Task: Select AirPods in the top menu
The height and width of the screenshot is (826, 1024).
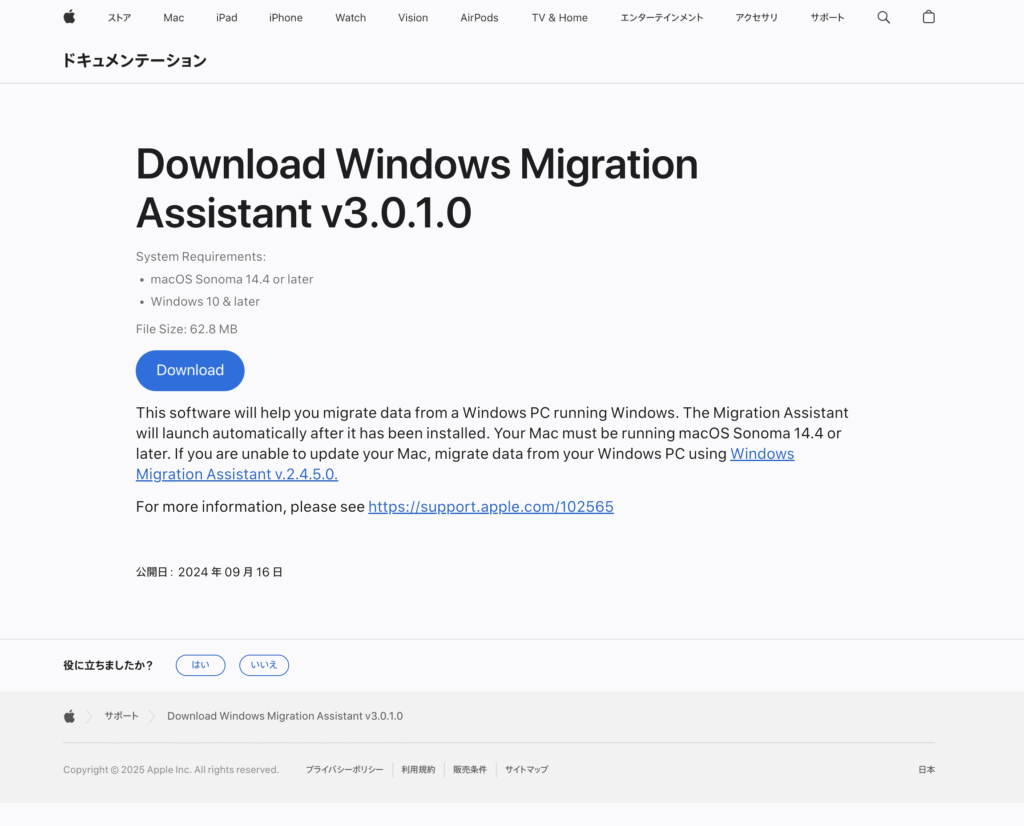Action: pos(479,18)
